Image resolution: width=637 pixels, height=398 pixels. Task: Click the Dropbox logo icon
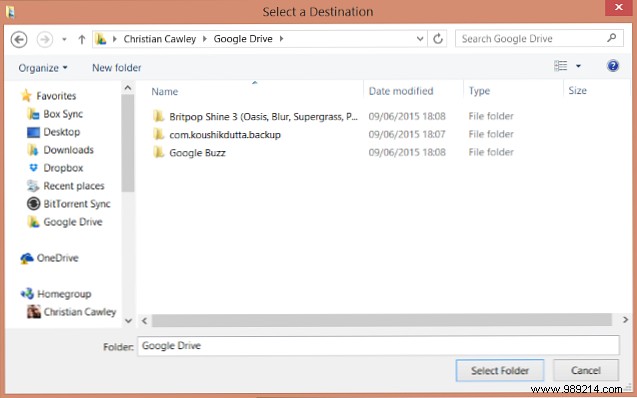(33, 167)
